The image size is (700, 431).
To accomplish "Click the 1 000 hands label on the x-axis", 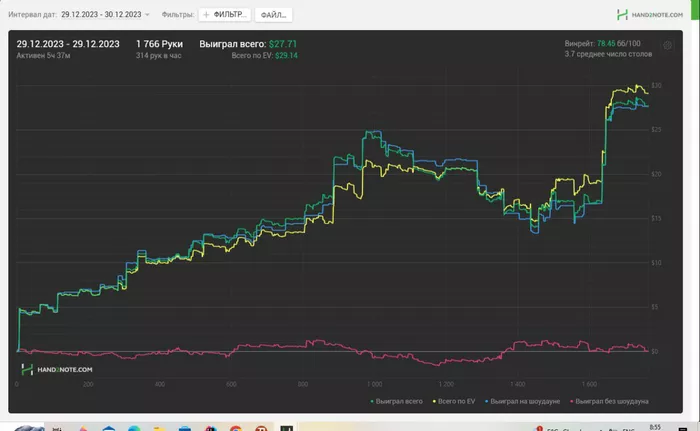I will (x=375, y=384).
